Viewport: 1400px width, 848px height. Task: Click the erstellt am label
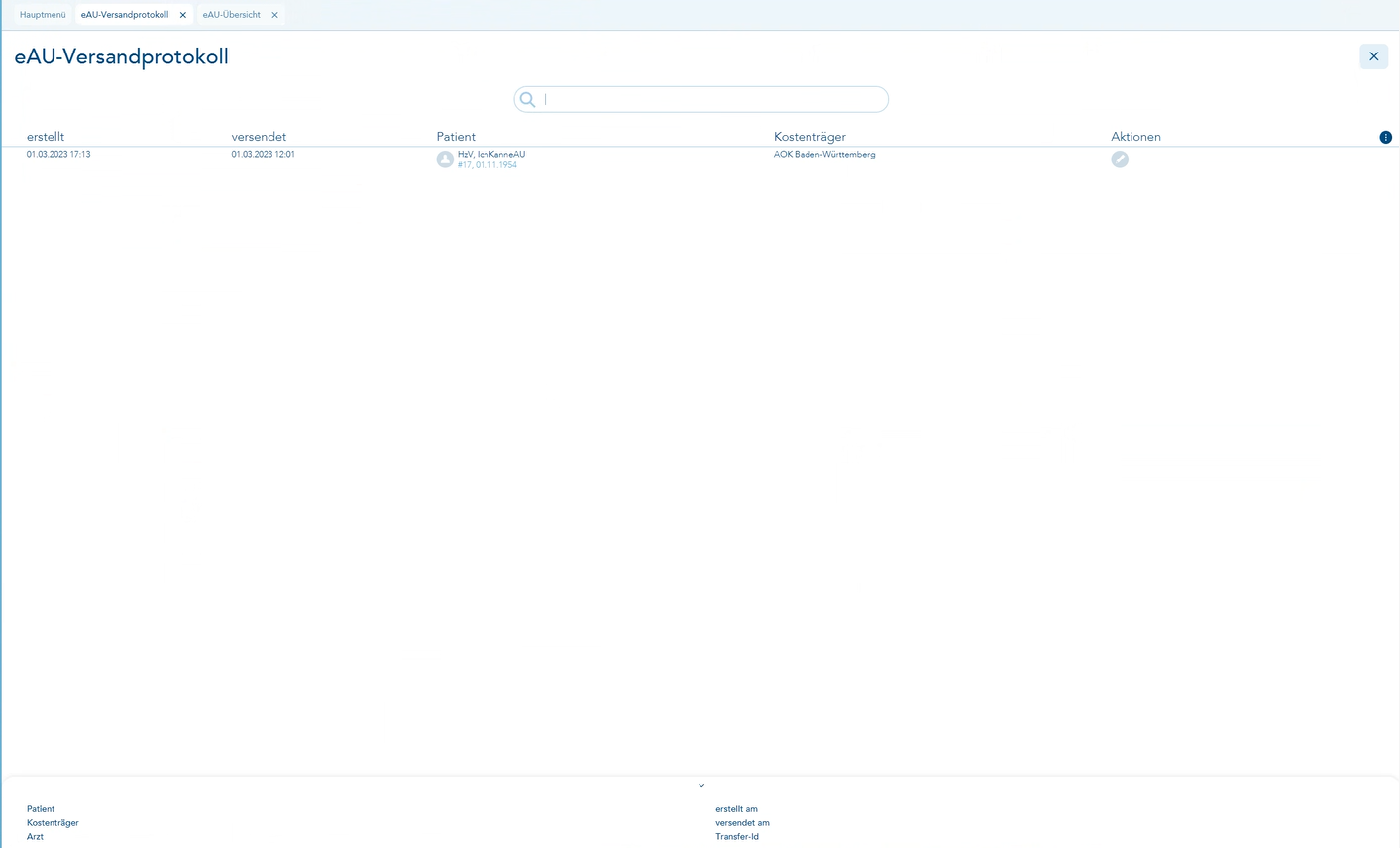click(736, 809)
